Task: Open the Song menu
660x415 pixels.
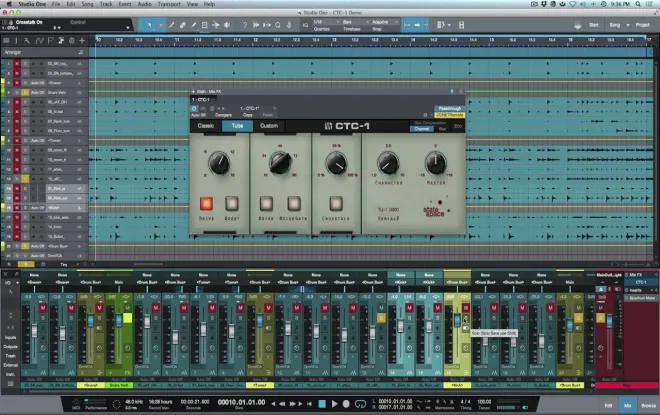Action: [87, 4]
